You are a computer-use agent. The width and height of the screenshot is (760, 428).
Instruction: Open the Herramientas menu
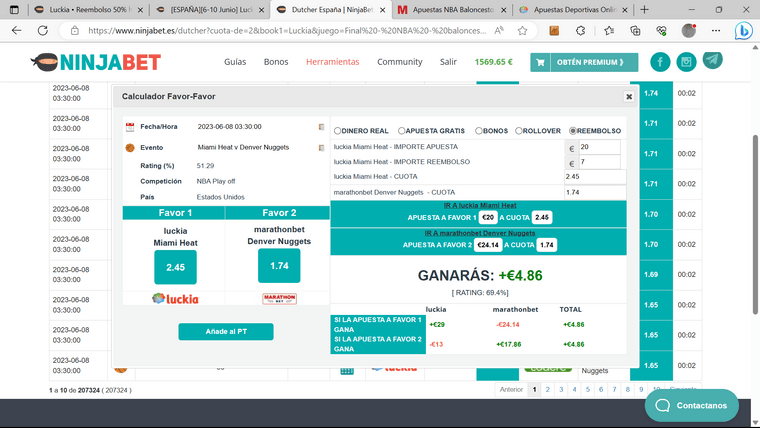click(332, 62)
